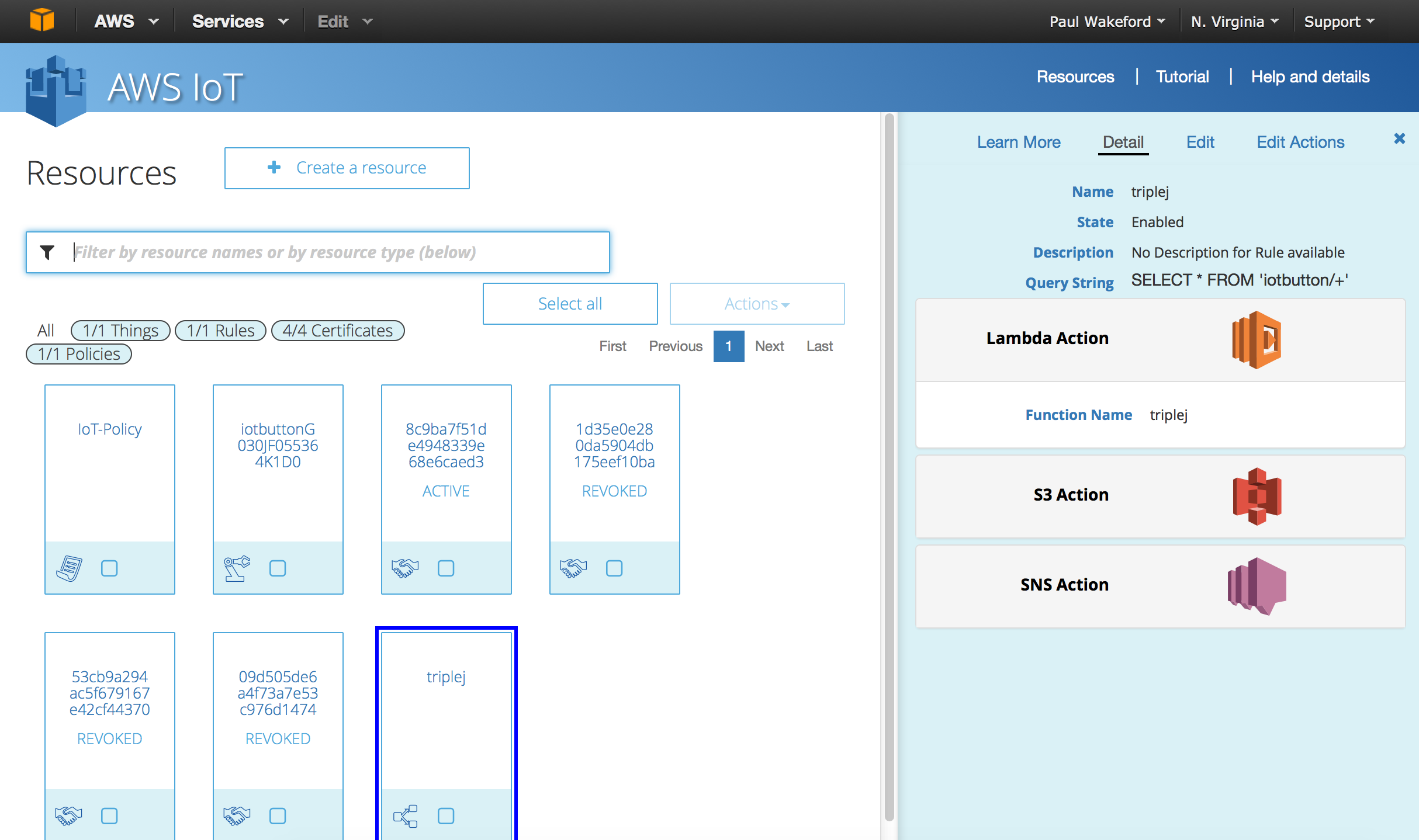Expand the S3 Action section

click(1160, 497)
